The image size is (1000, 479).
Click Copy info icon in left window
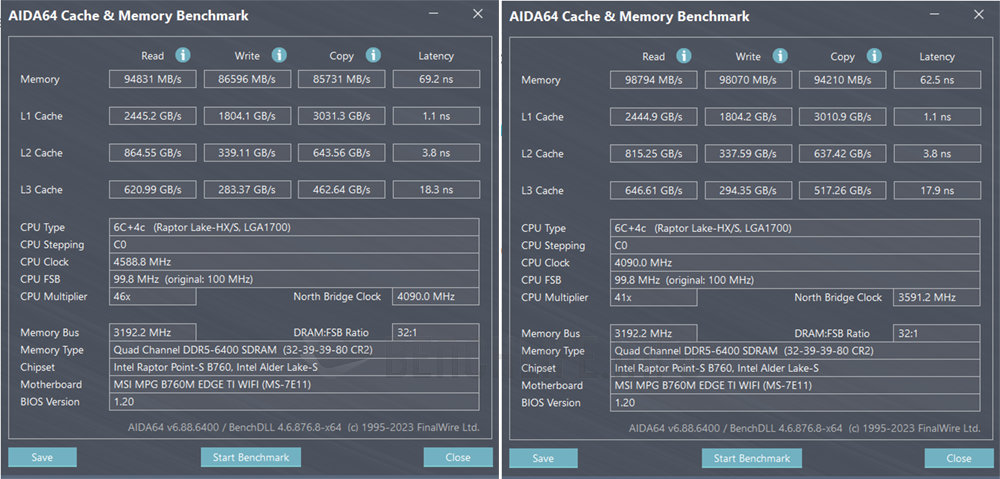pos(373,55)
